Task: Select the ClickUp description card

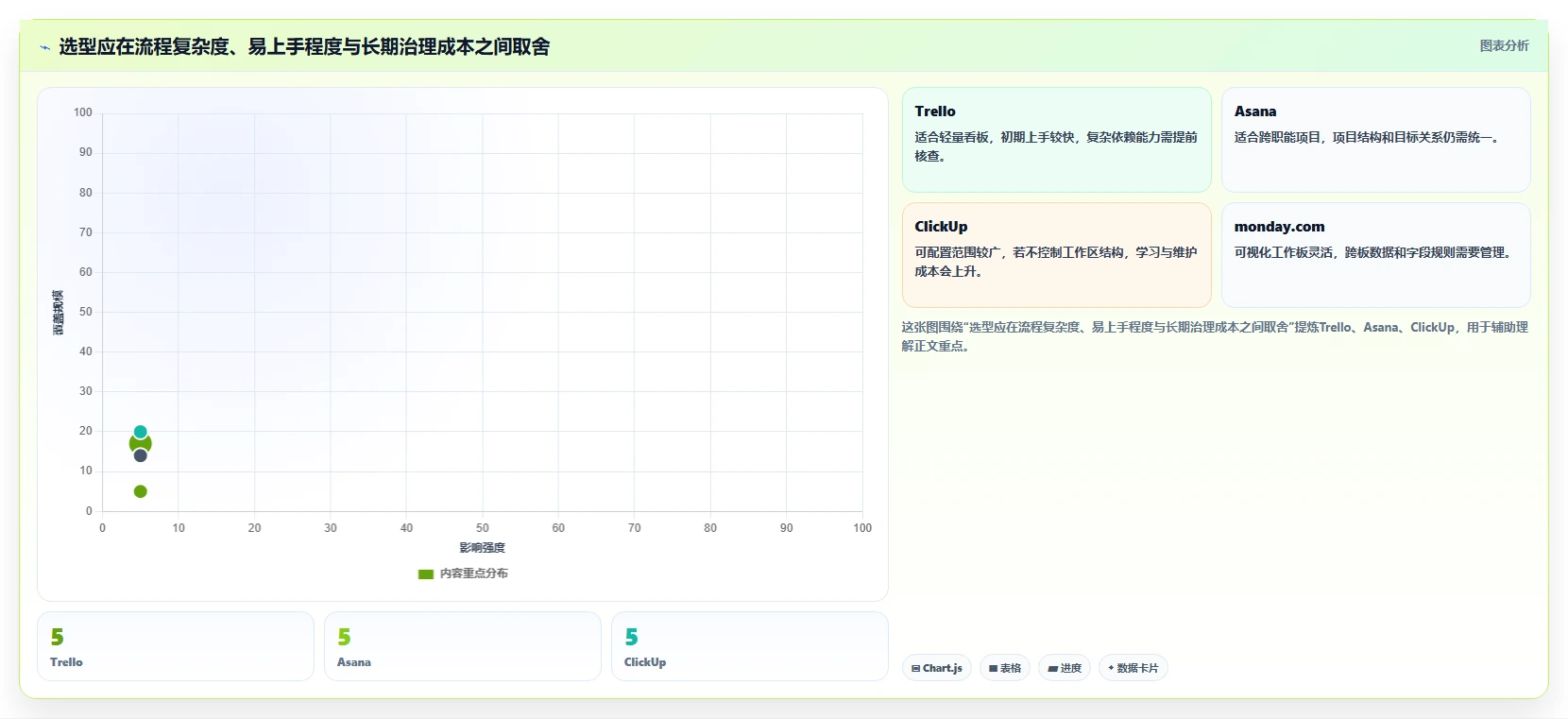Action: pos(1056,255)
